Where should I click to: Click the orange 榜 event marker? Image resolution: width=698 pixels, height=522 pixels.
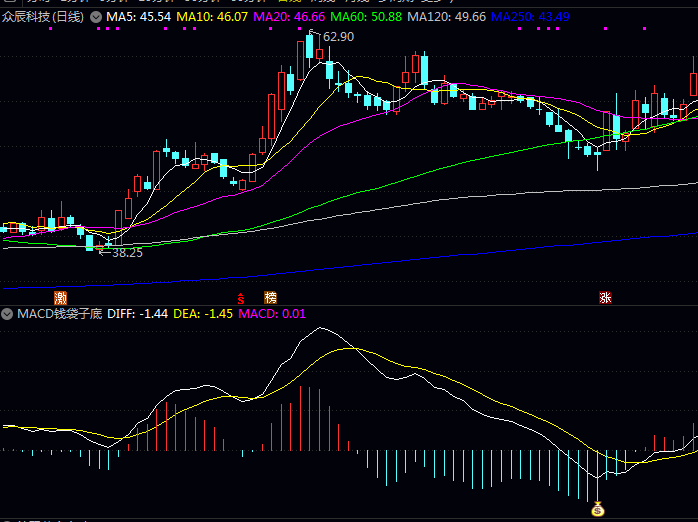(x=270, y=297)
